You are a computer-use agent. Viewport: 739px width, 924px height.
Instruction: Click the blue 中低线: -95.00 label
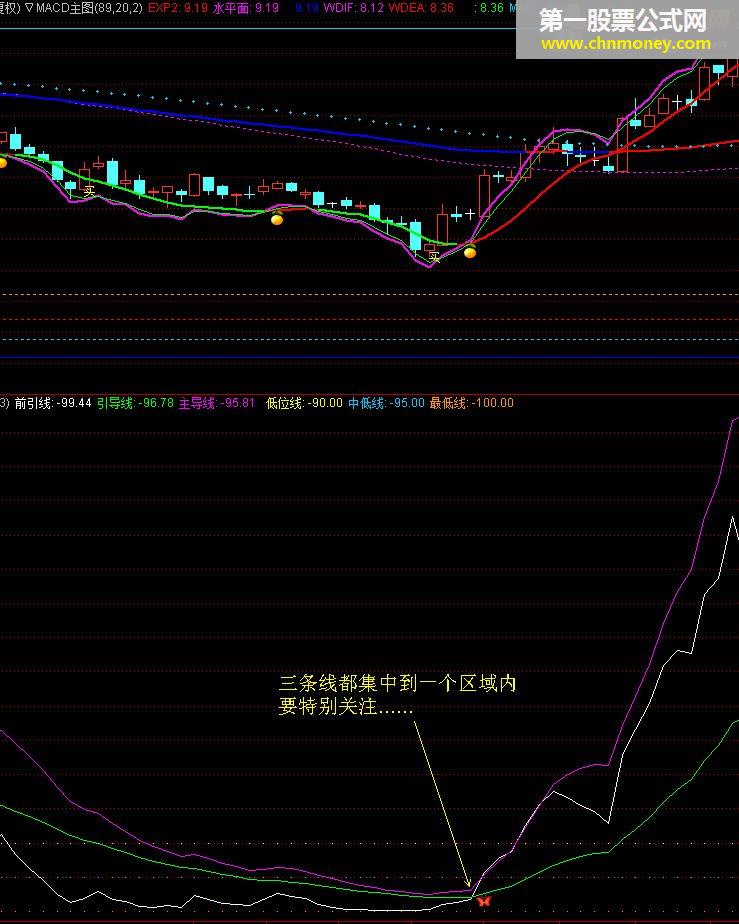coord(386,403)
